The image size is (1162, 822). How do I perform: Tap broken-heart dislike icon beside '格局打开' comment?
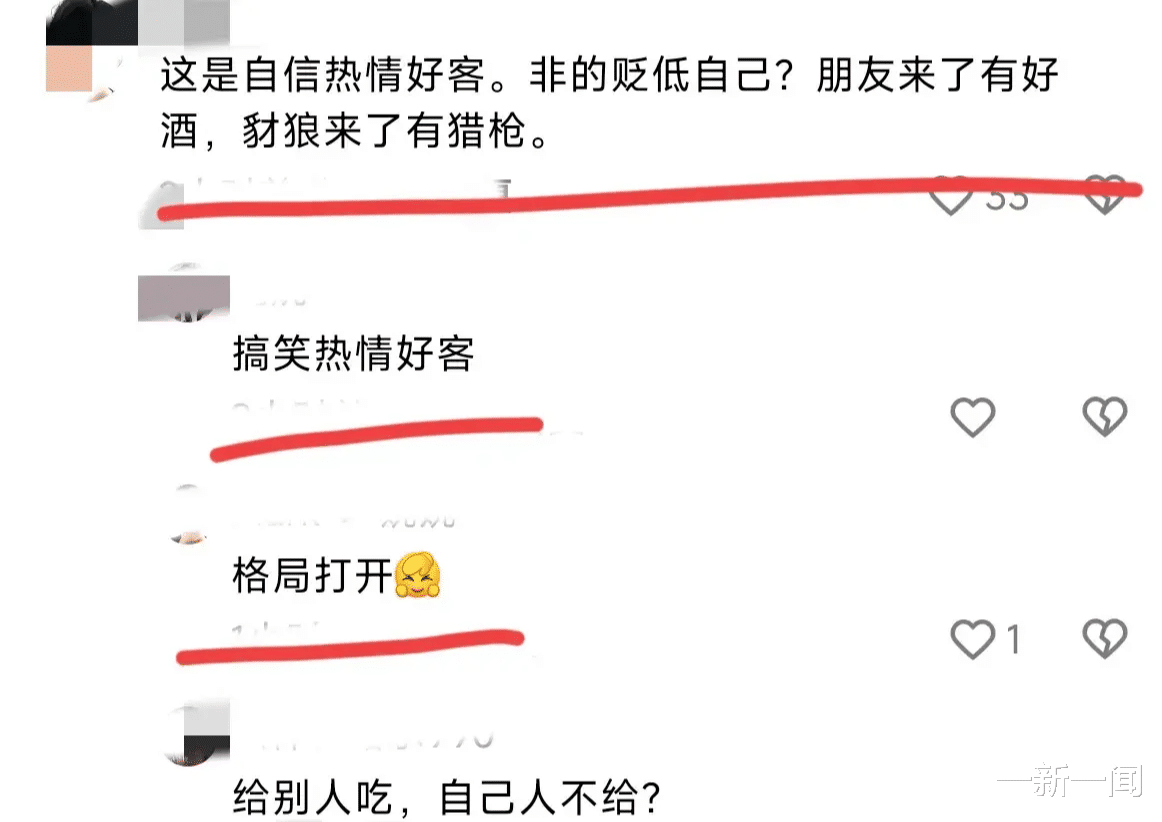[1105, 638]
